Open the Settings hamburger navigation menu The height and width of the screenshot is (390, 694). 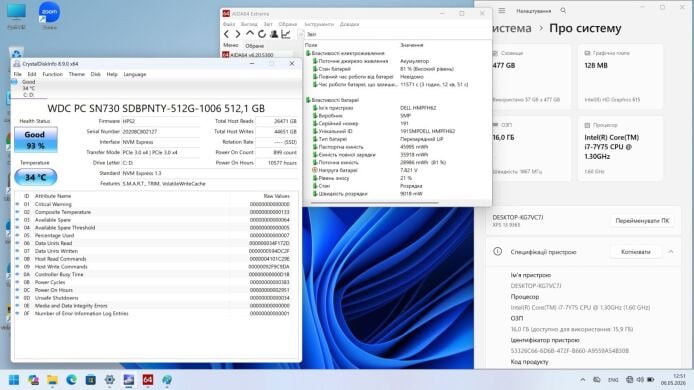(x=502, y=10)
